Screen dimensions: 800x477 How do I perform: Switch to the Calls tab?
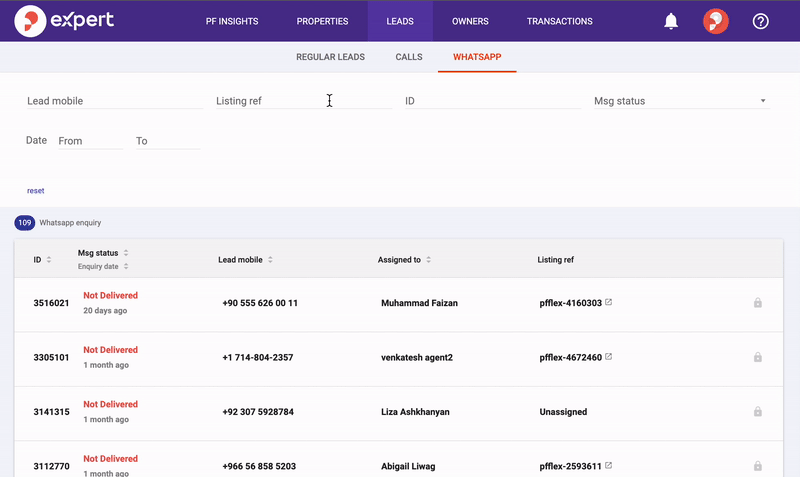409,57
